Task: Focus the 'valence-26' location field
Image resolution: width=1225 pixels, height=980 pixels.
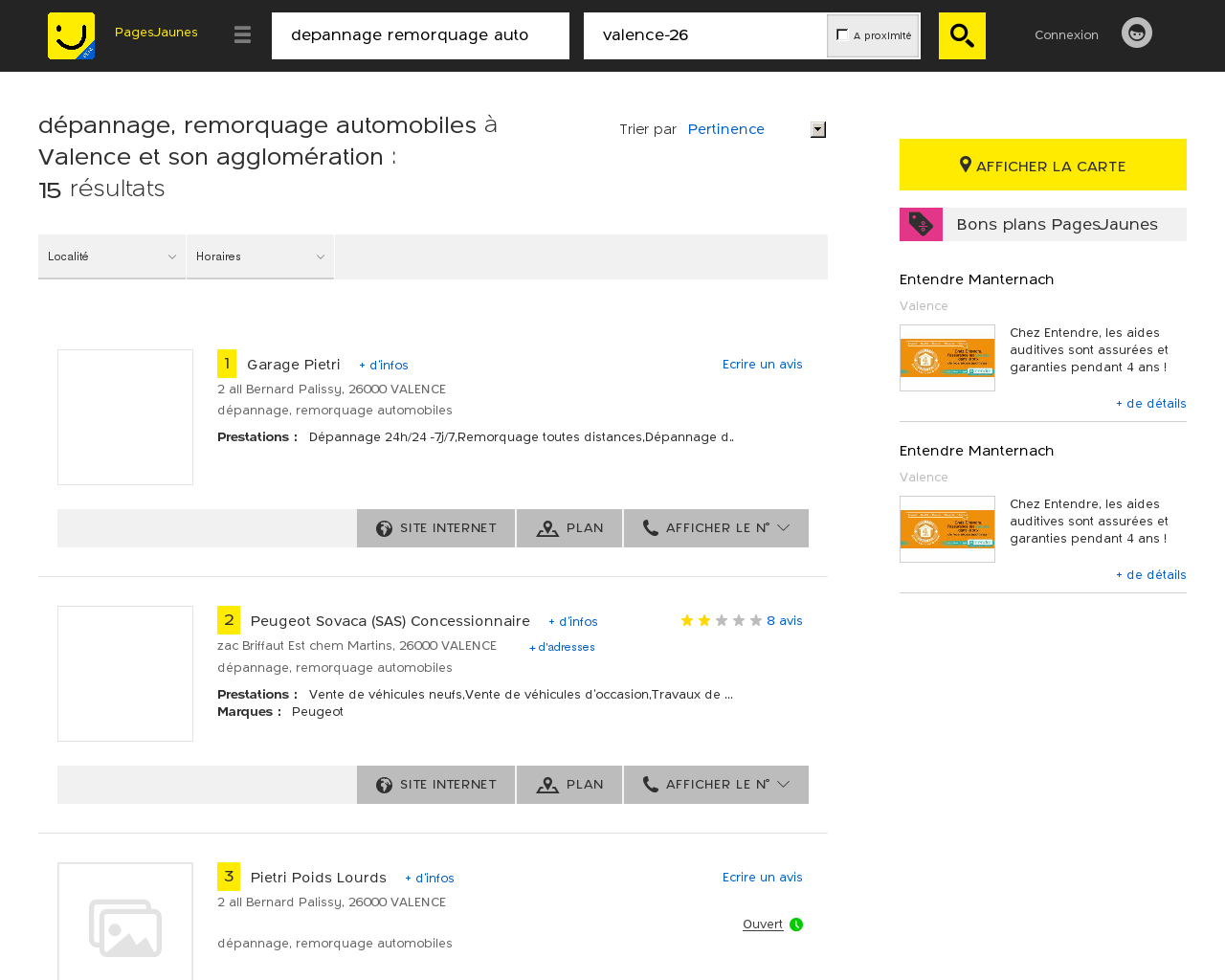Action: tap(705, 35)
